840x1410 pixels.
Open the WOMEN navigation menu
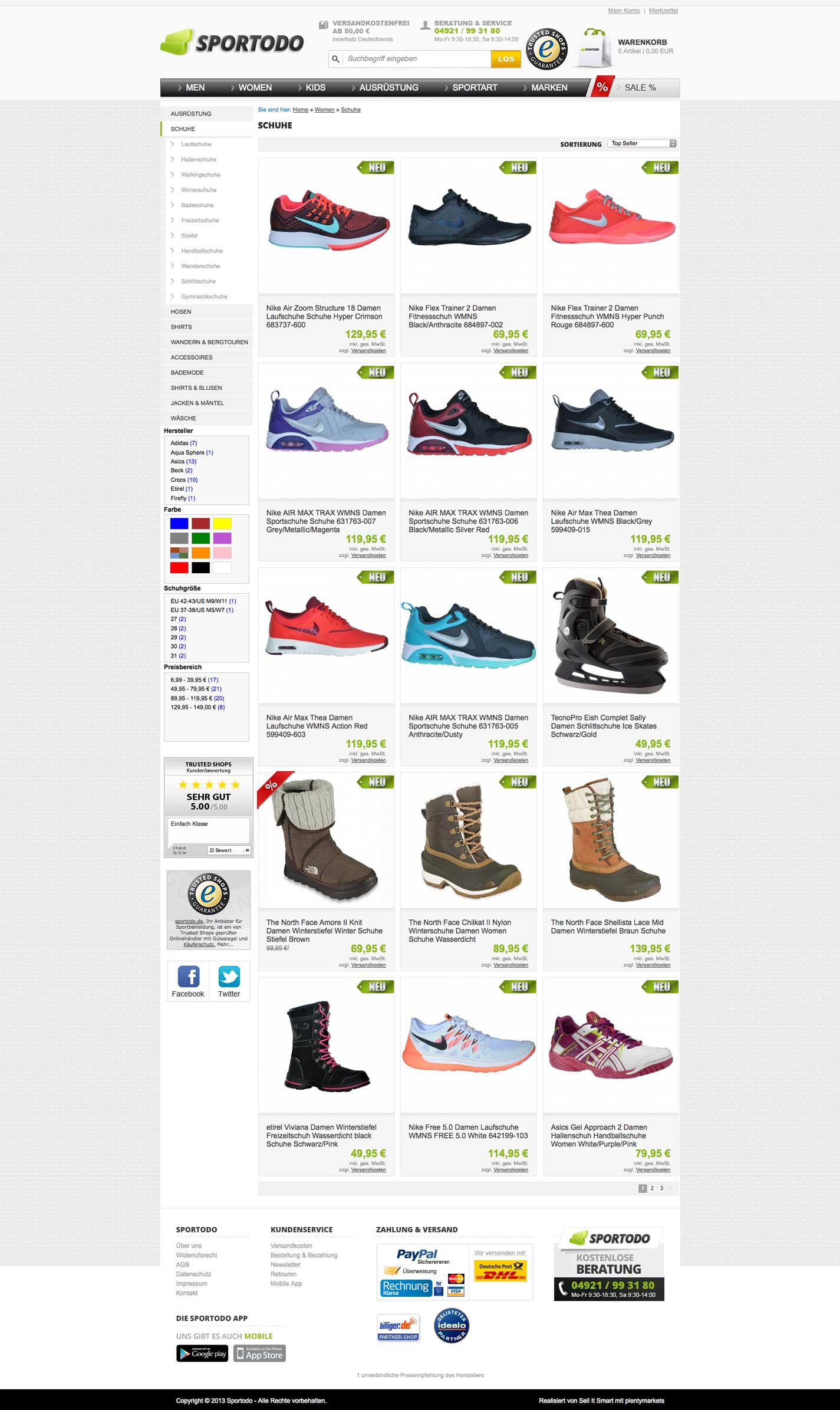point(255,87)
